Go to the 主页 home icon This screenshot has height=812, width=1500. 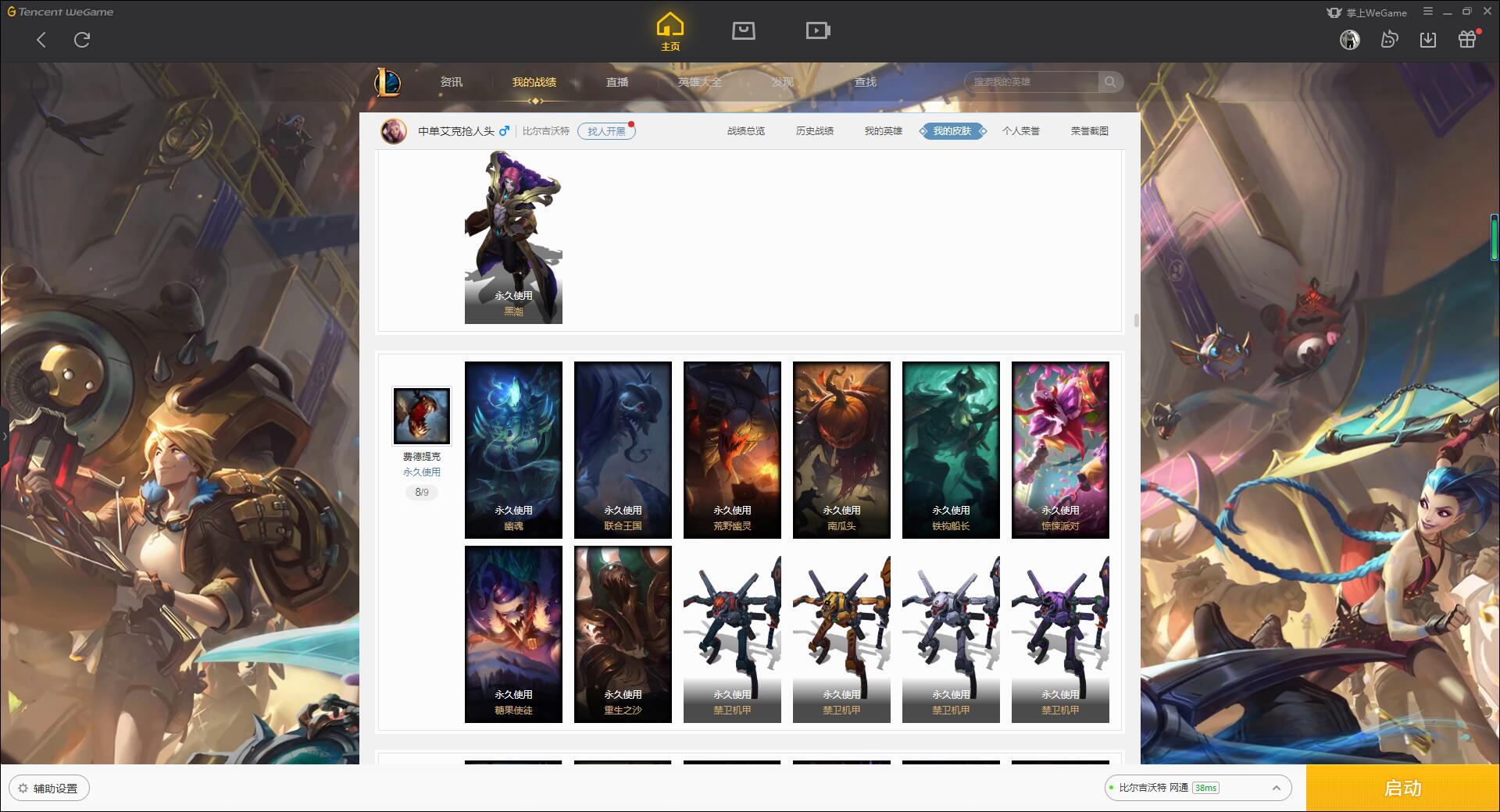pyautogui.click(x=670, y=31)
